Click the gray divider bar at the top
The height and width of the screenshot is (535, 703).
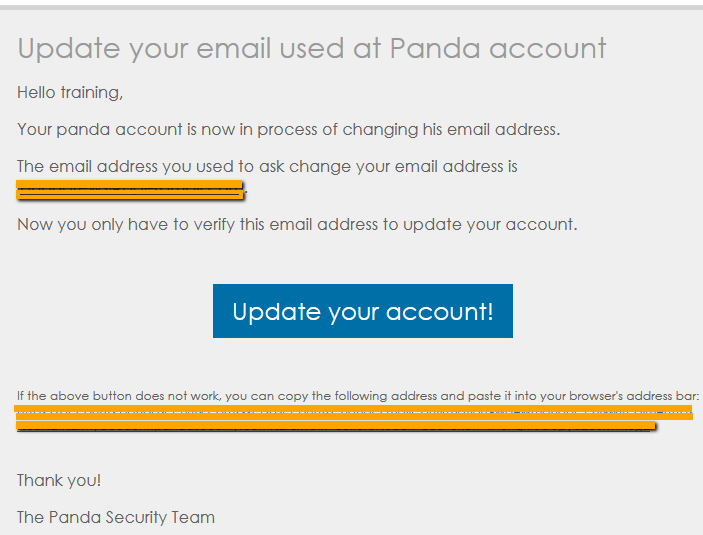click(352, 7)
